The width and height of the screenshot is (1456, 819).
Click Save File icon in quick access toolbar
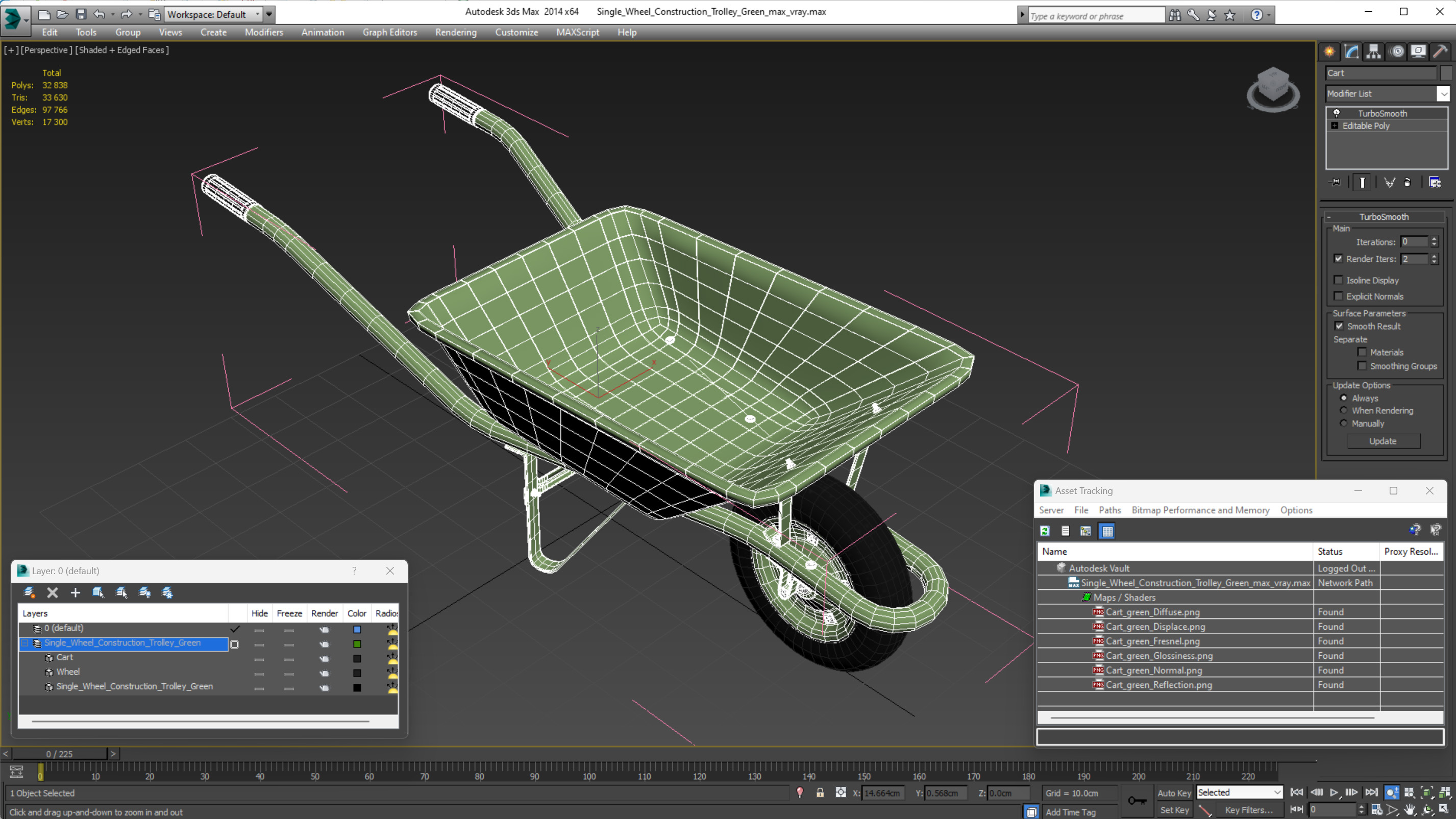[81, 14]
